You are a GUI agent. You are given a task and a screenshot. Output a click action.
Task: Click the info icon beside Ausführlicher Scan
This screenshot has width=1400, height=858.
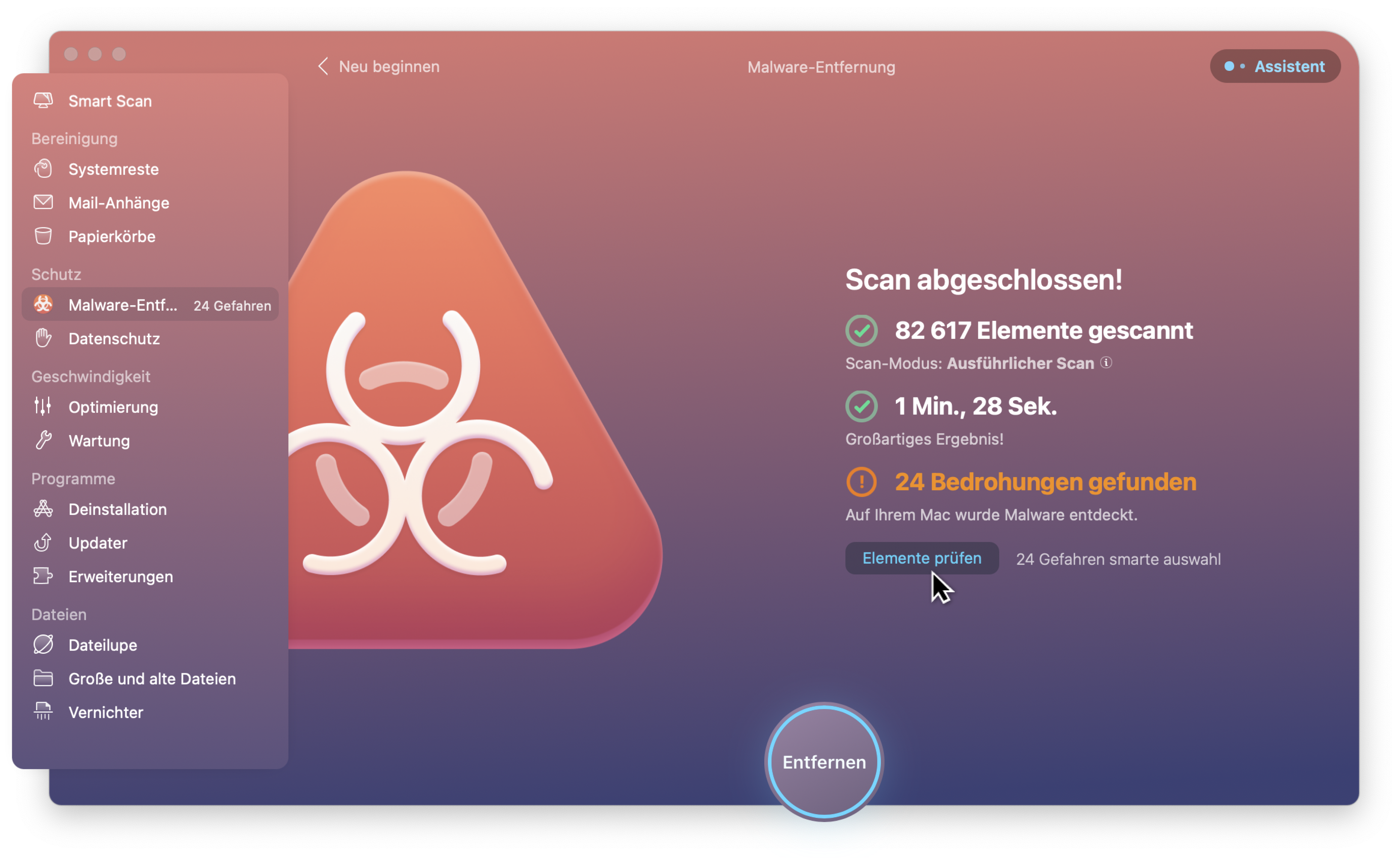pos(1106,363)
